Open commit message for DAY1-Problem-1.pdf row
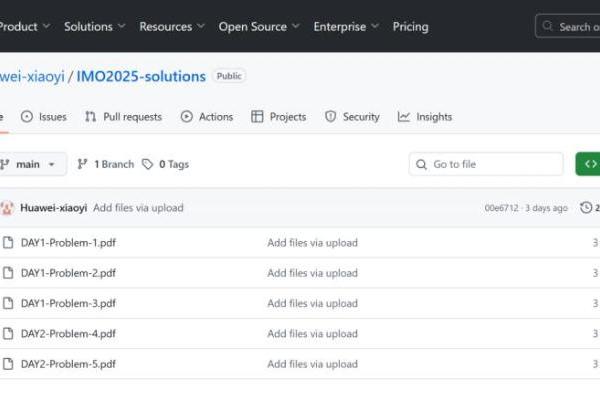600x400 pixels. 312,243
